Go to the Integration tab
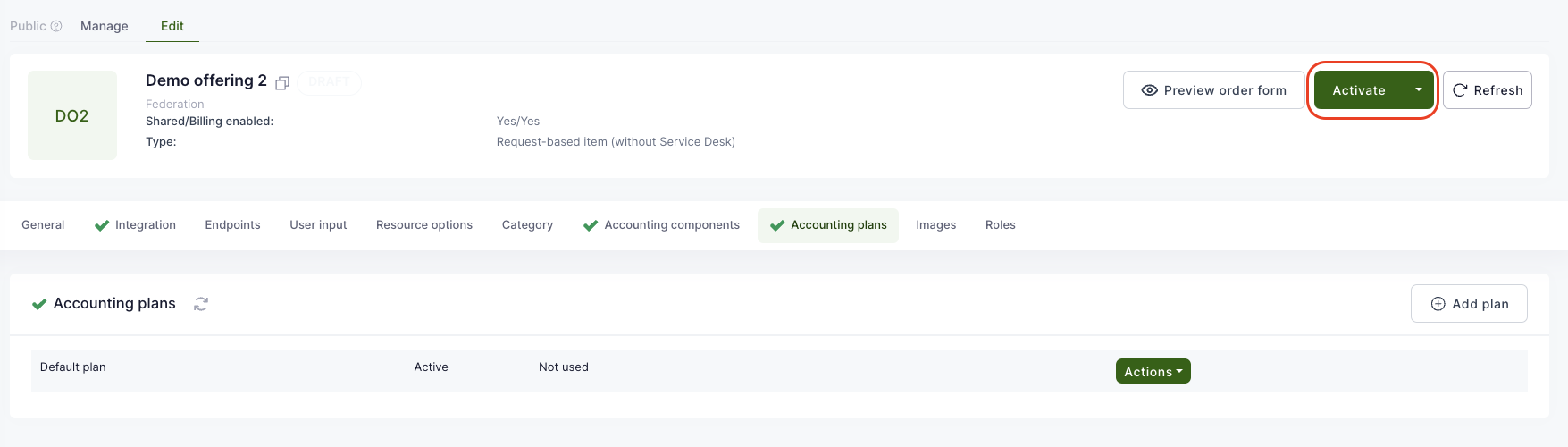1568x447 pixels. click(x=136, y=225)
